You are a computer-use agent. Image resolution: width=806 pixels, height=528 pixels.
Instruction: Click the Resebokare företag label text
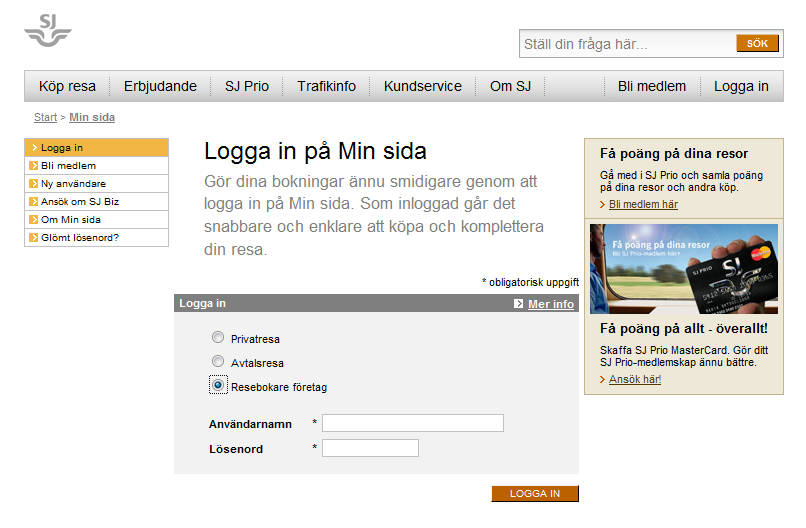(279, 387)
